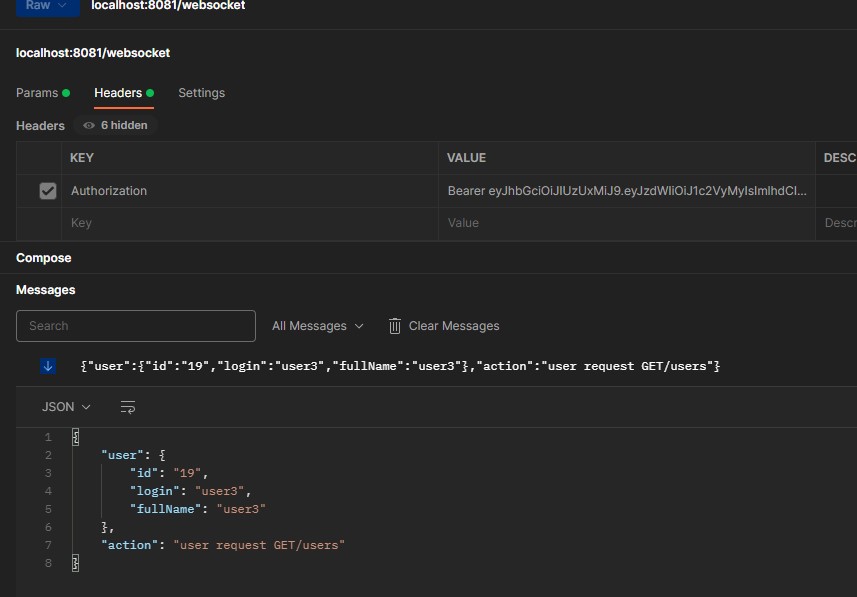This screenshot has height=597, width=857.
Task: Click the request title localhost:8081/websocket
Action: coord(93,53)
